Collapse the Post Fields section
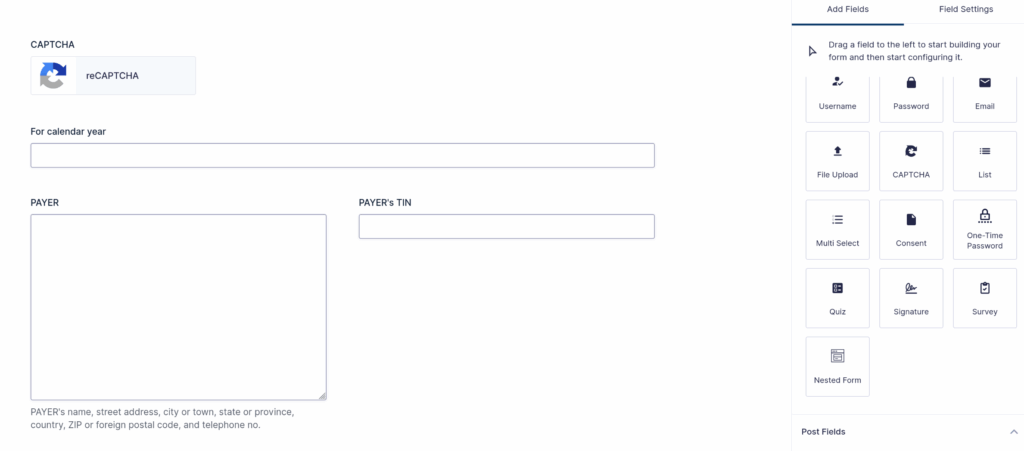The width and height of the screenshot is (1024, 451). 1014,432
